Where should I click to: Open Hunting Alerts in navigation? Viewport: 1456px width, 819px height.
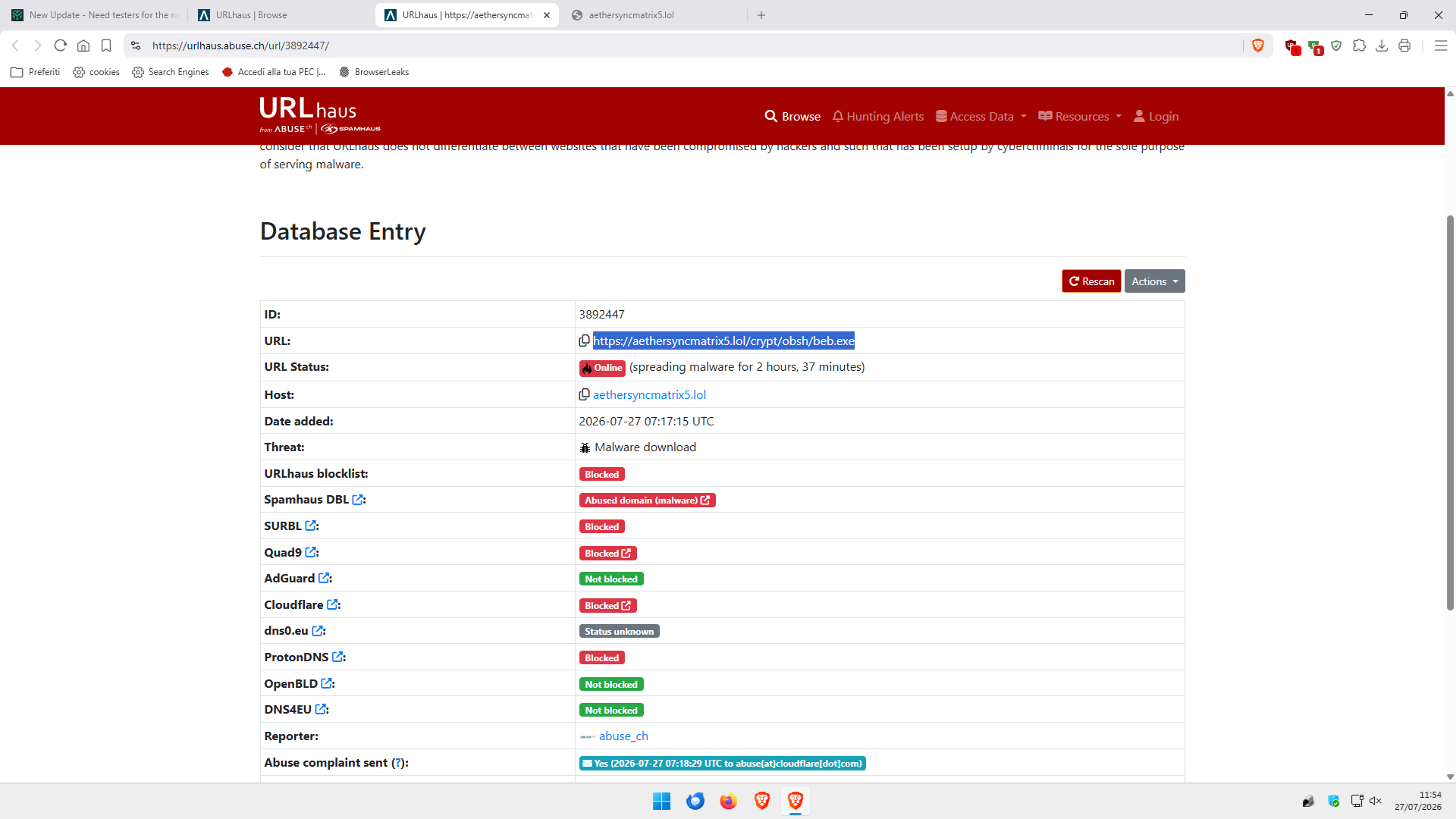pyautogui.click(x=878, y=116)
